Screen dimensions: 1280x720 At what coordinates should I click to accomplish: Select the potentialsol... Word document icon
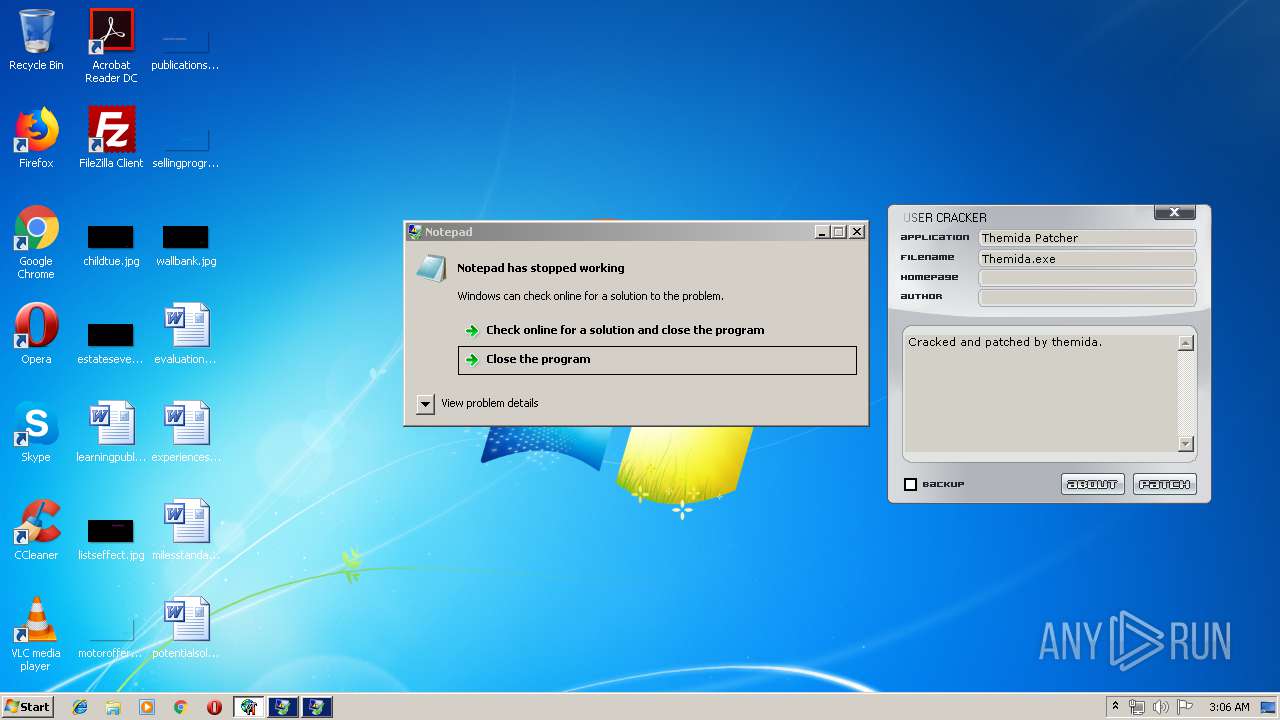point(186,628)
